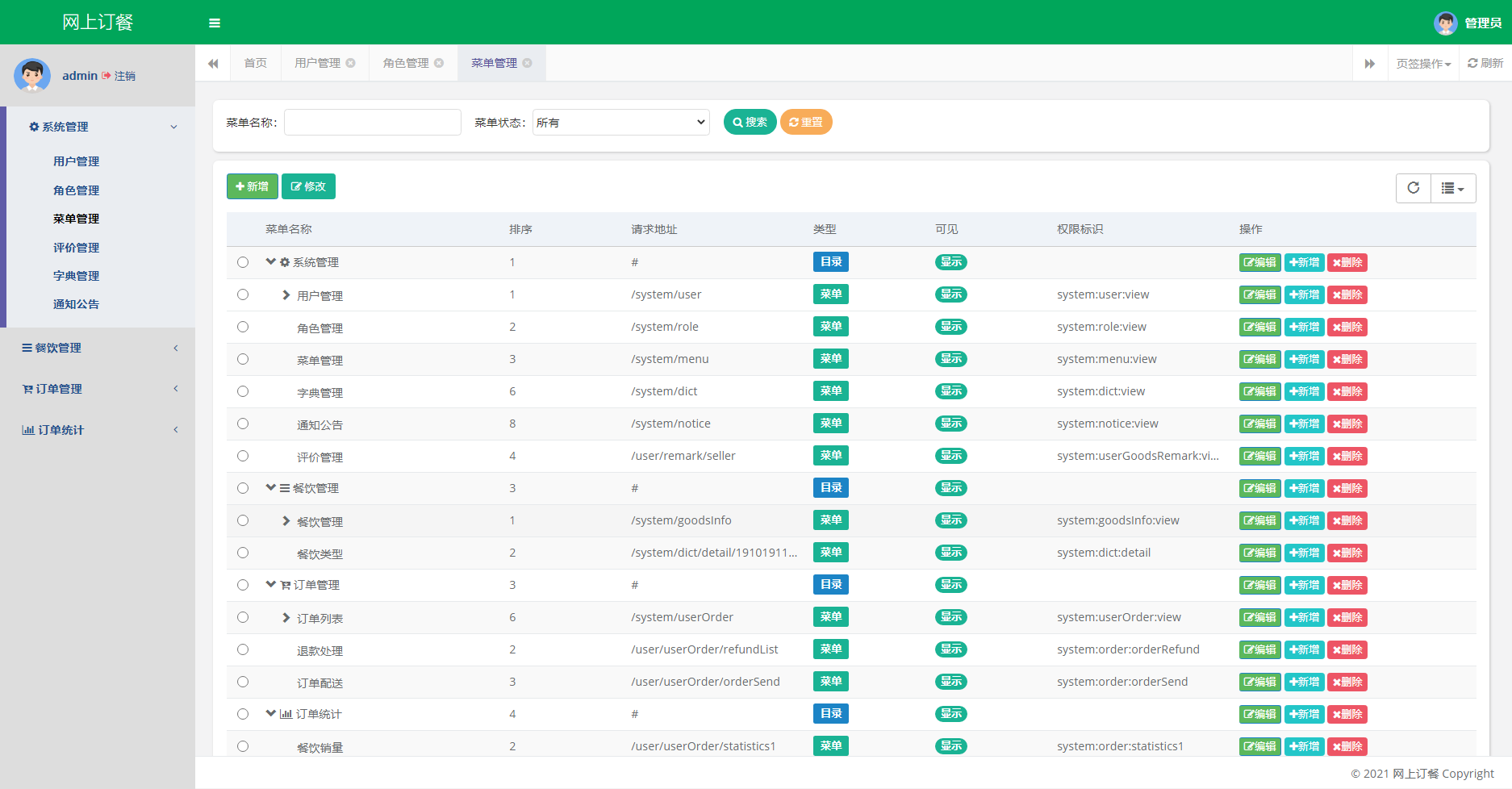
Task: Refresh the table with the circular arrow icon
Action: click(x=1414, y=188)
